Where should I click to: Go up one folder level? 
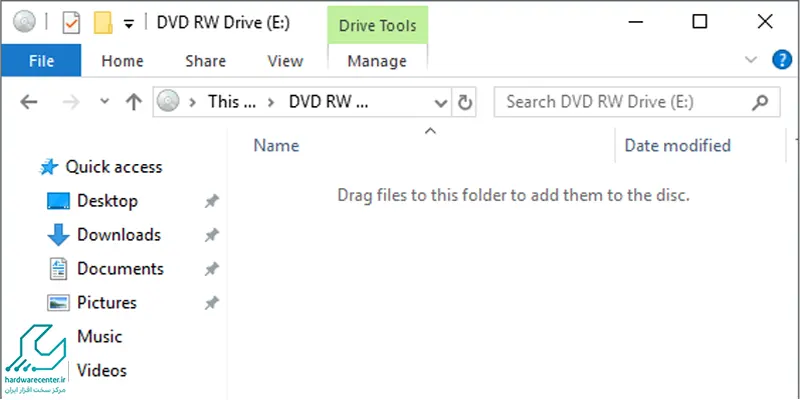click(x=134, y=101)
